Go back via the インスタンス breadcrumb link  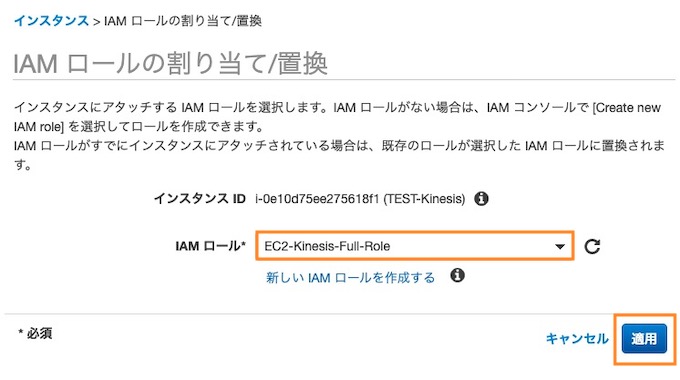pyautogui.click(x=51, y=20)
